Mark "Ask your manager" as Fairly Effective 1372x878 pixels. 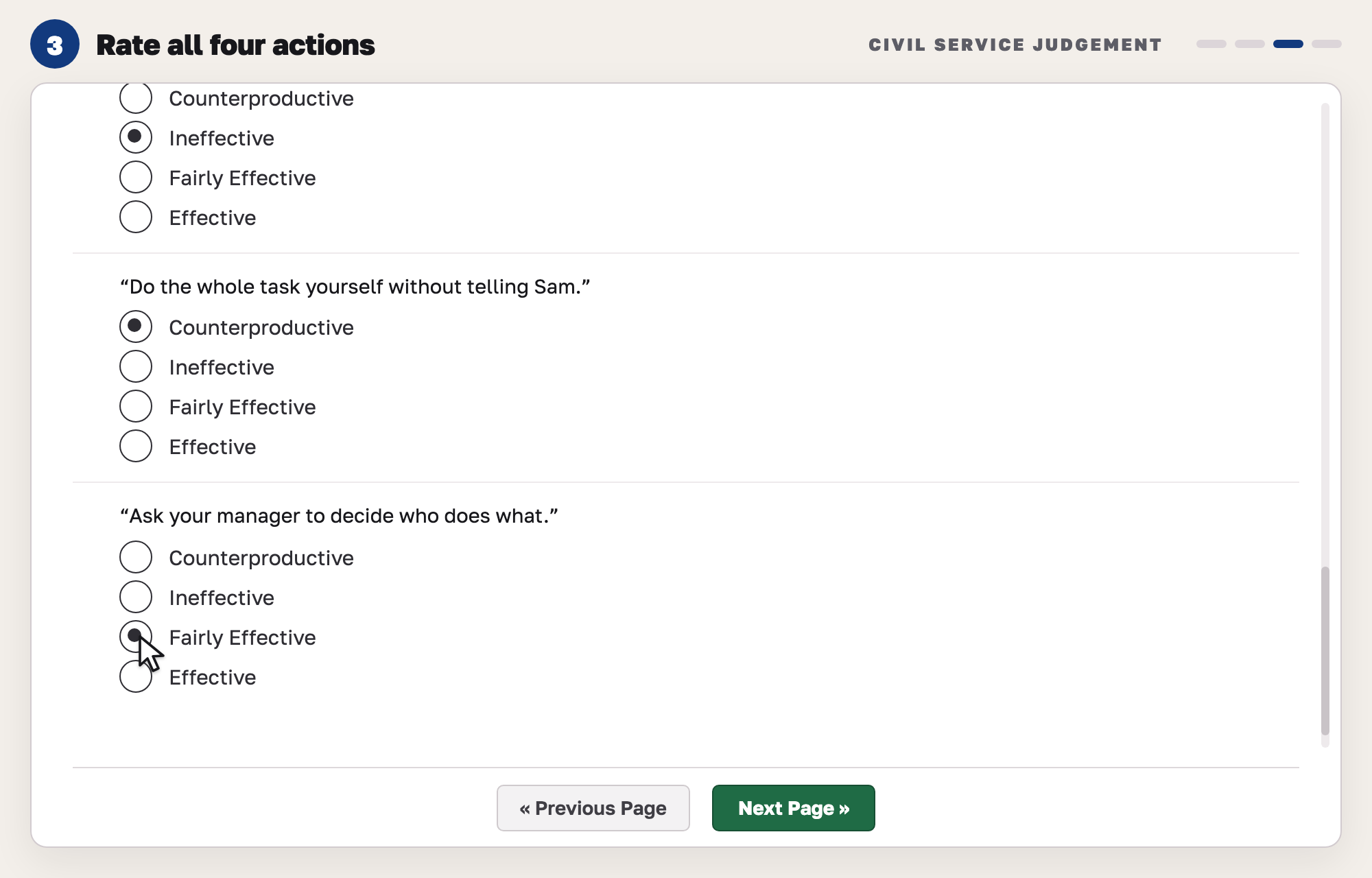136,637
